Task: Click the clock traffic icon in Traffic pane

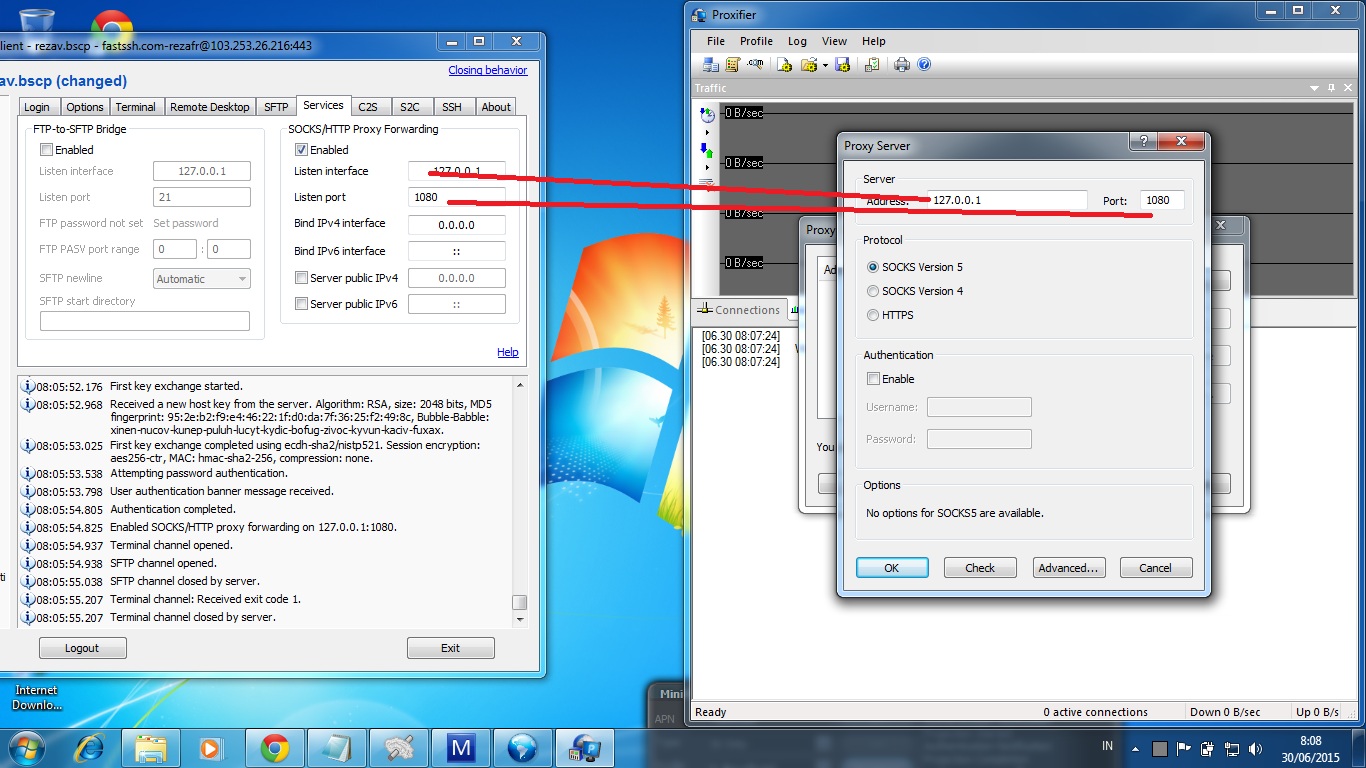Action: point(707,115)
